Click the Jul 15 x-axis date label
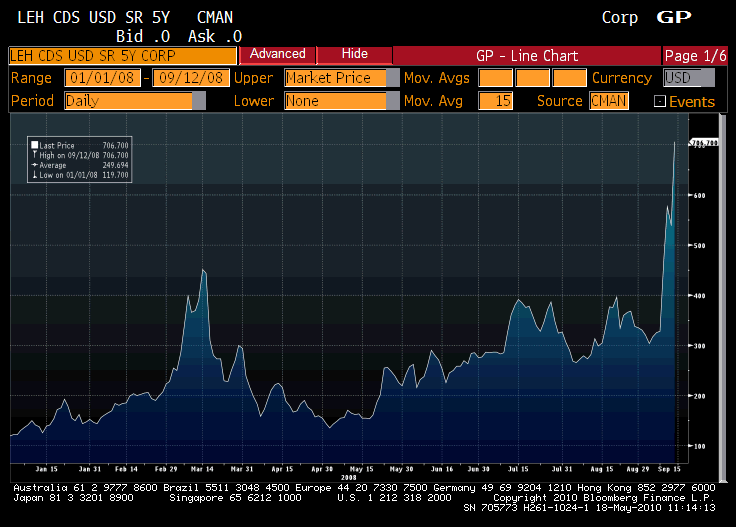Image resolution: width=736 pixels, height=527 pixels. pyautogui.click(x=518, y=469)
